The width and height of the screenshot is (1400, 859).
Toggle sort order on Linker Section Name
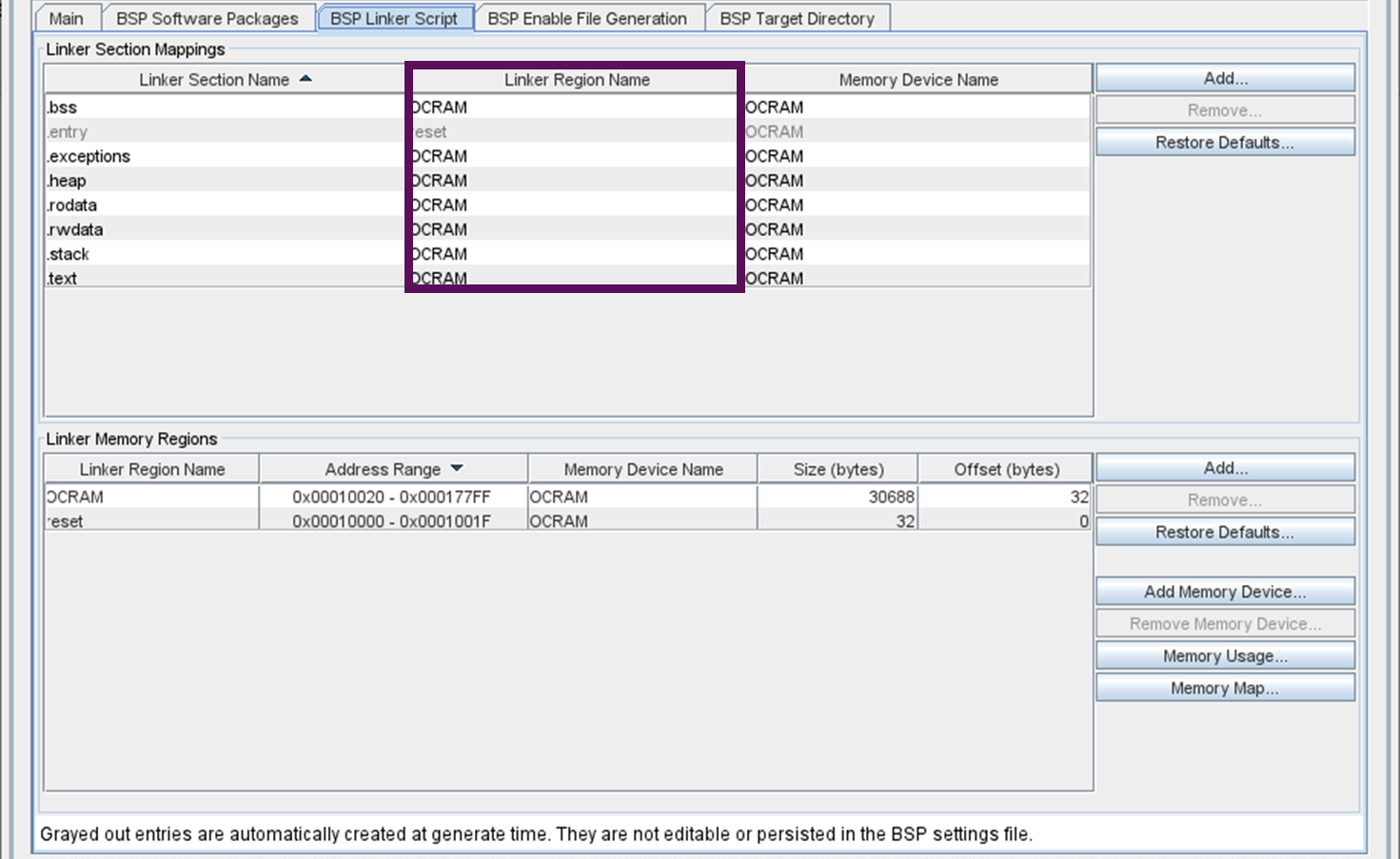(225, 79)
